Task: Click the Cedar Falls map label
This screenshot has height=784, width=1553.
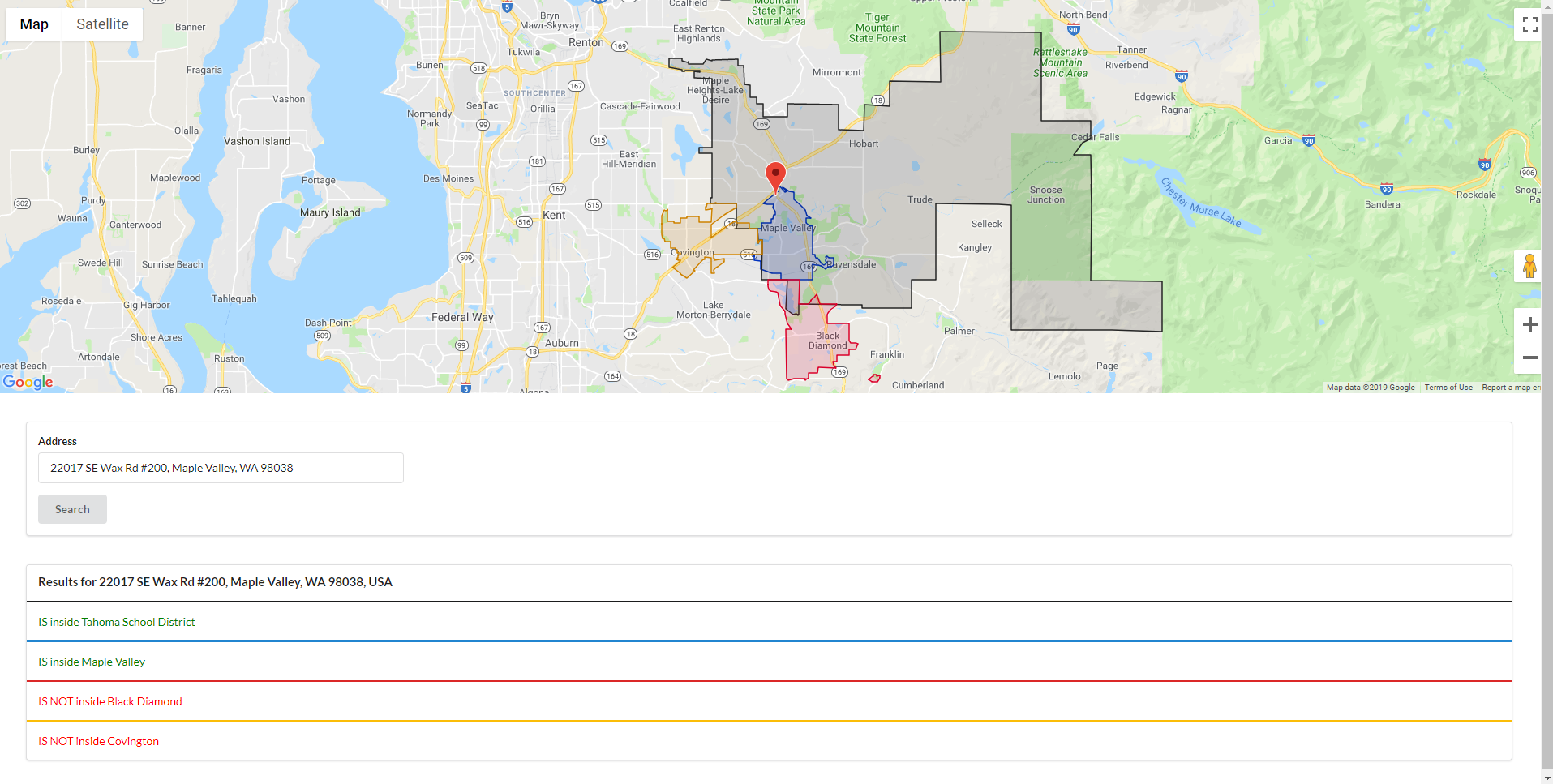Action: [1096, 137]
